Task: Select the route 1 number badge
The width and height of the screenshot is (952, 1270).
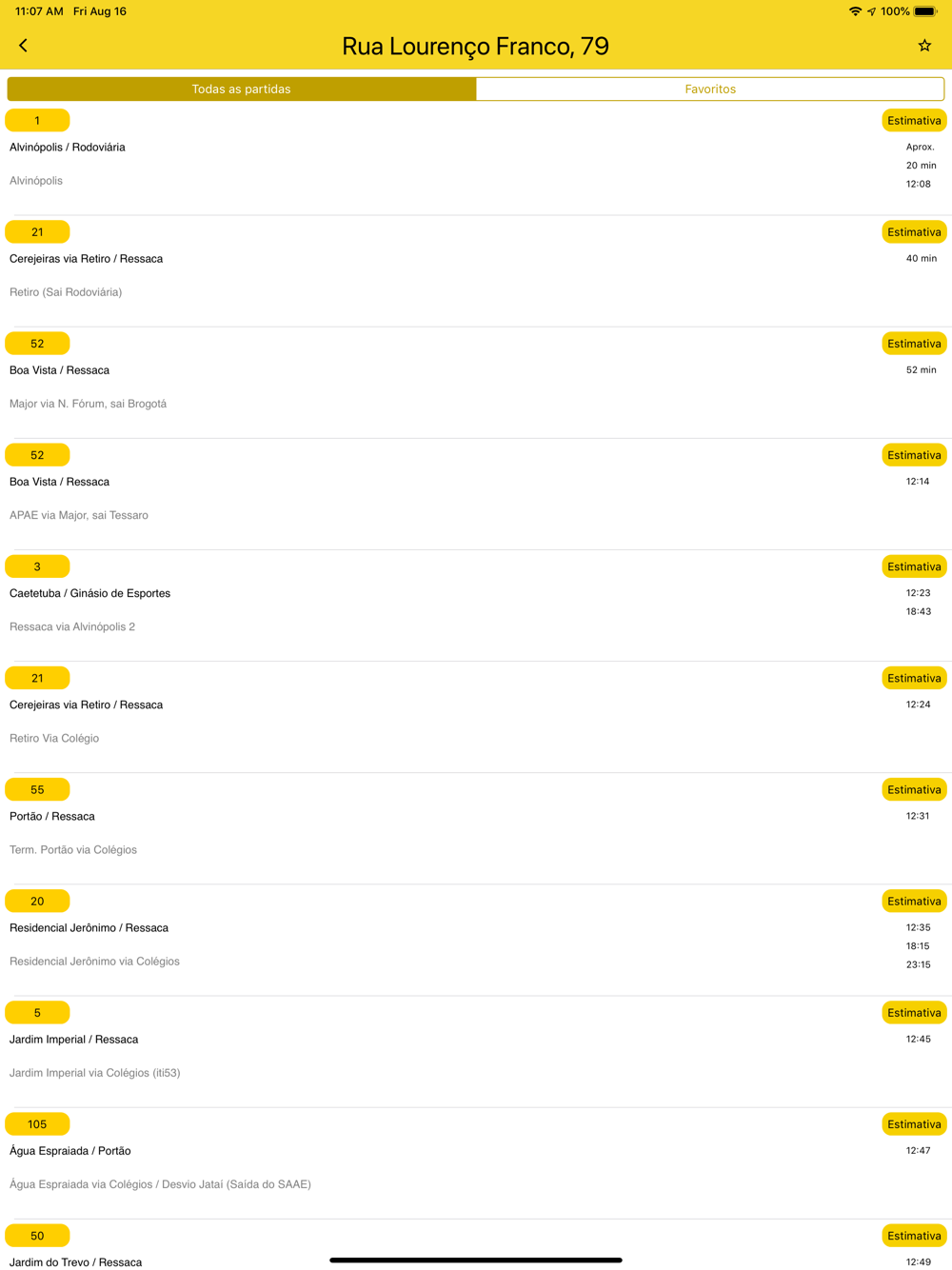Action: click(37, 121)
